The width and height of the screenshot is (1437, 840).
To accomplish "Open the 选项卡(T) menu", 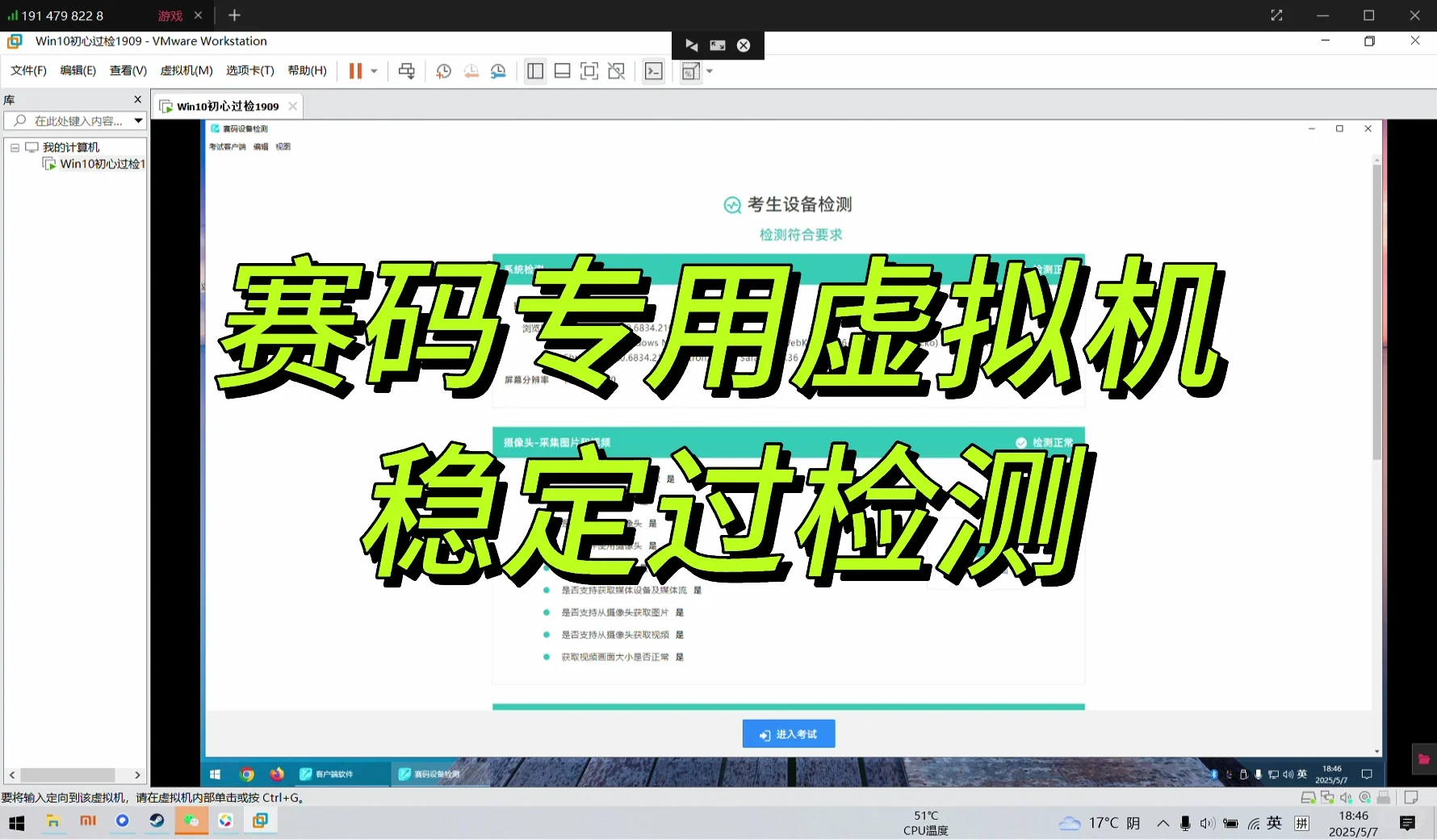I will pos(250,70).
